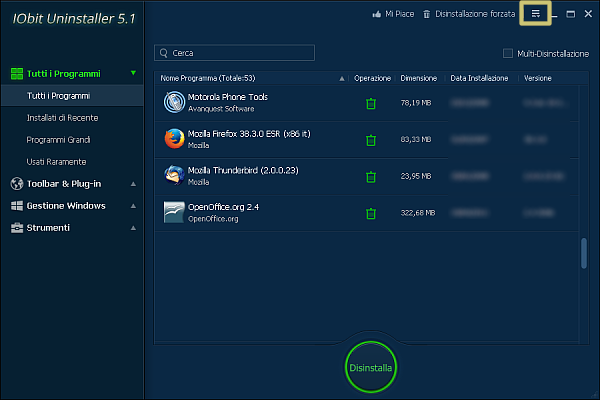Select the Motorola Phone Tools row name
Viewport: 600px width, 400px height.
[x=228, y=97]
